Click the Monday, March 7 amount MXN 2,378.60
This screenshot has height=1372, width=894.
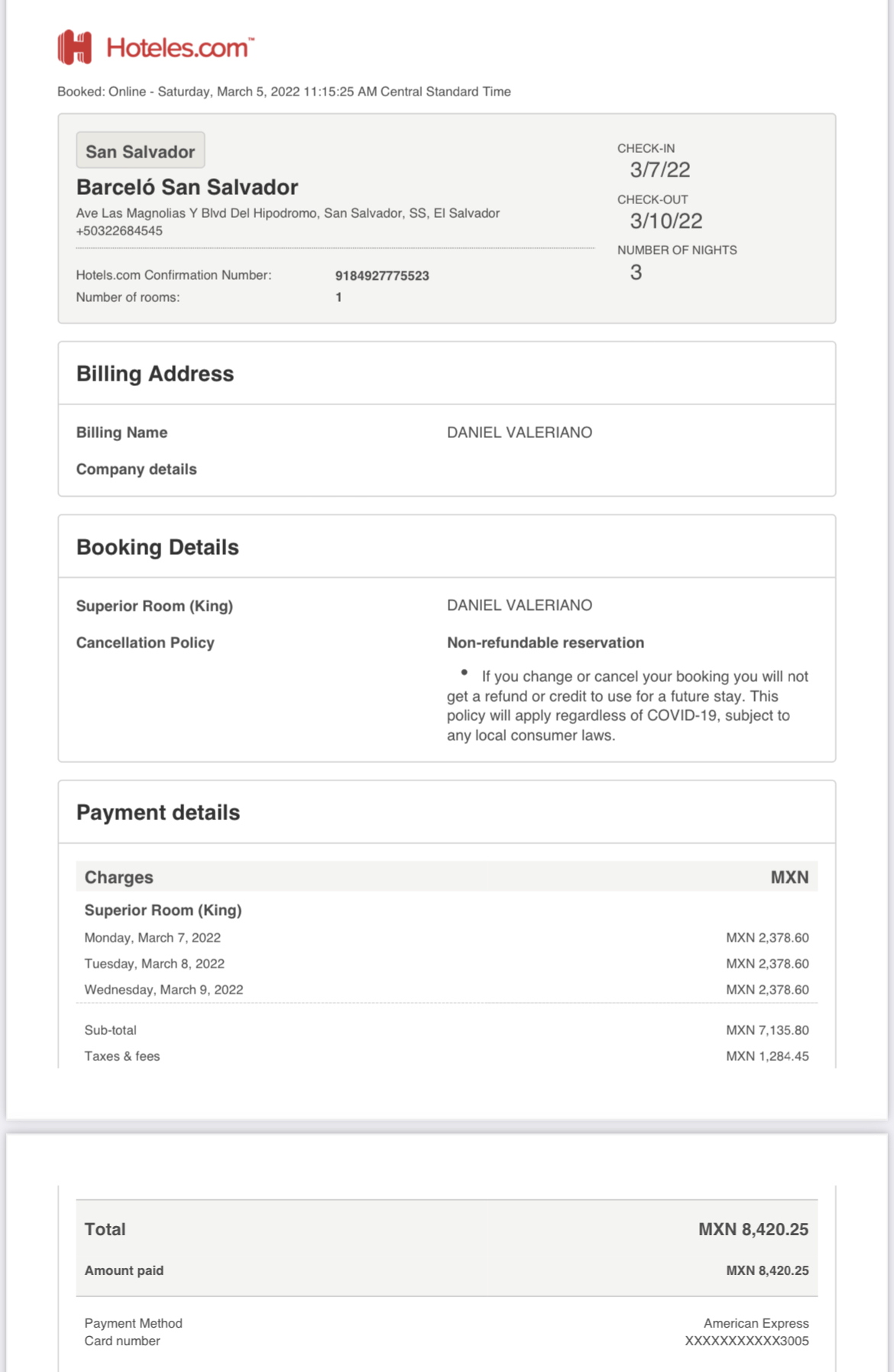pyautogui.click(x=767, y=938)
